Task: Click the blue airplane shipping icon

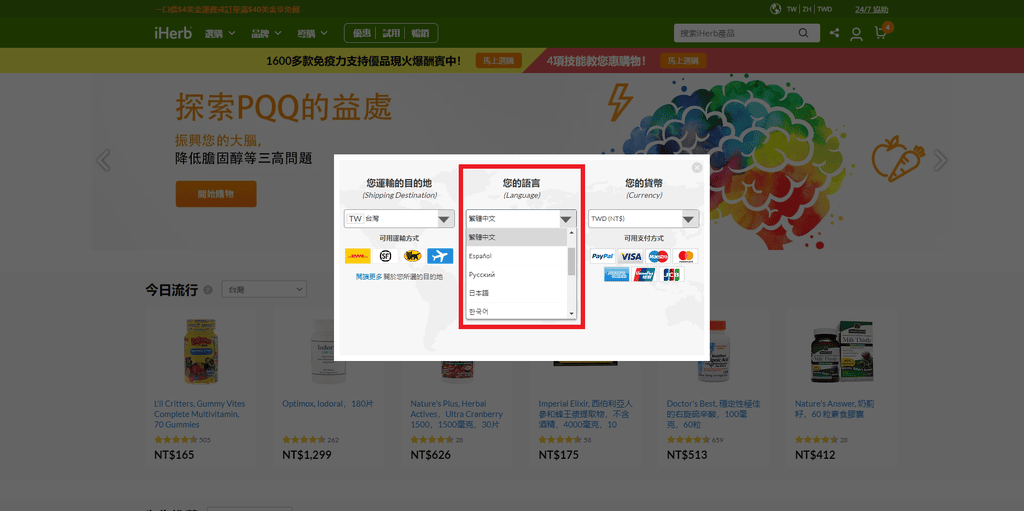Action: coord(440,256)
